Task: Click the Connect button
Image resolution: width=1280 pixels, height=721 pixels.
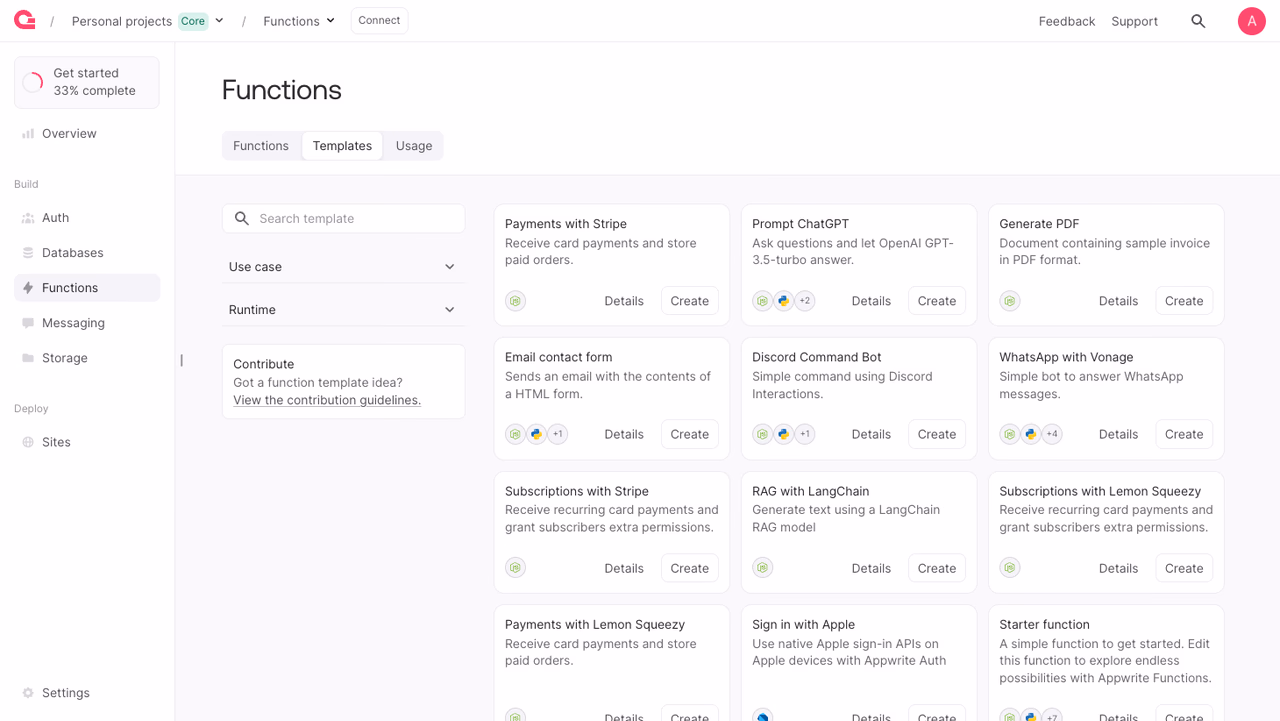Action: (x=379, y=20)
